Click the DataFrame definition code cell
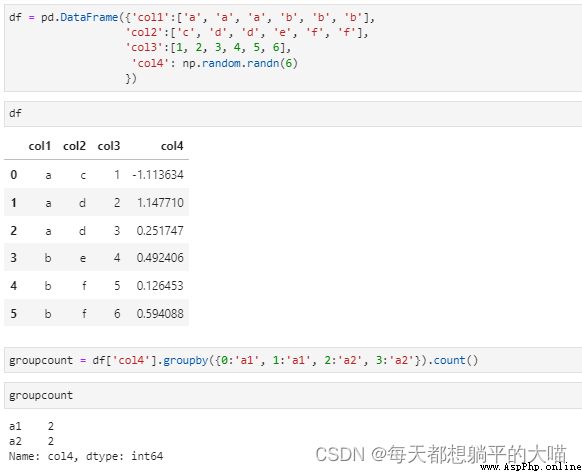Viewport: 582px width, 473px height. coord(293,48)
